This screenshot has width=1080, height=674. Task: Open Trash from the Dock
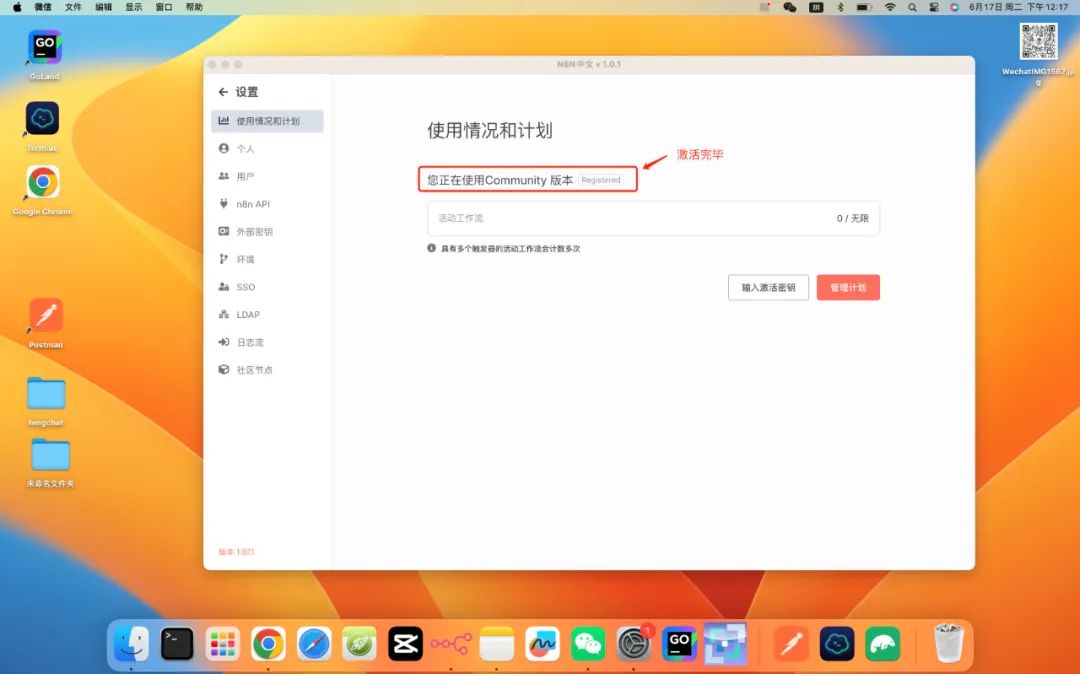(948, 643)
